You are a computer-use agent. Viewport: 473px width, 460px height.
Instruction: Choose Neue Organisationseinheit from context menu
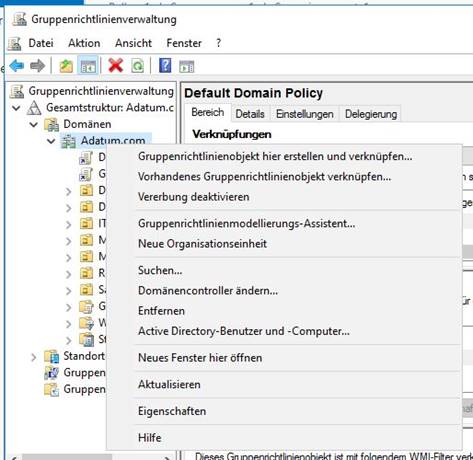click(x=203, y=243)
